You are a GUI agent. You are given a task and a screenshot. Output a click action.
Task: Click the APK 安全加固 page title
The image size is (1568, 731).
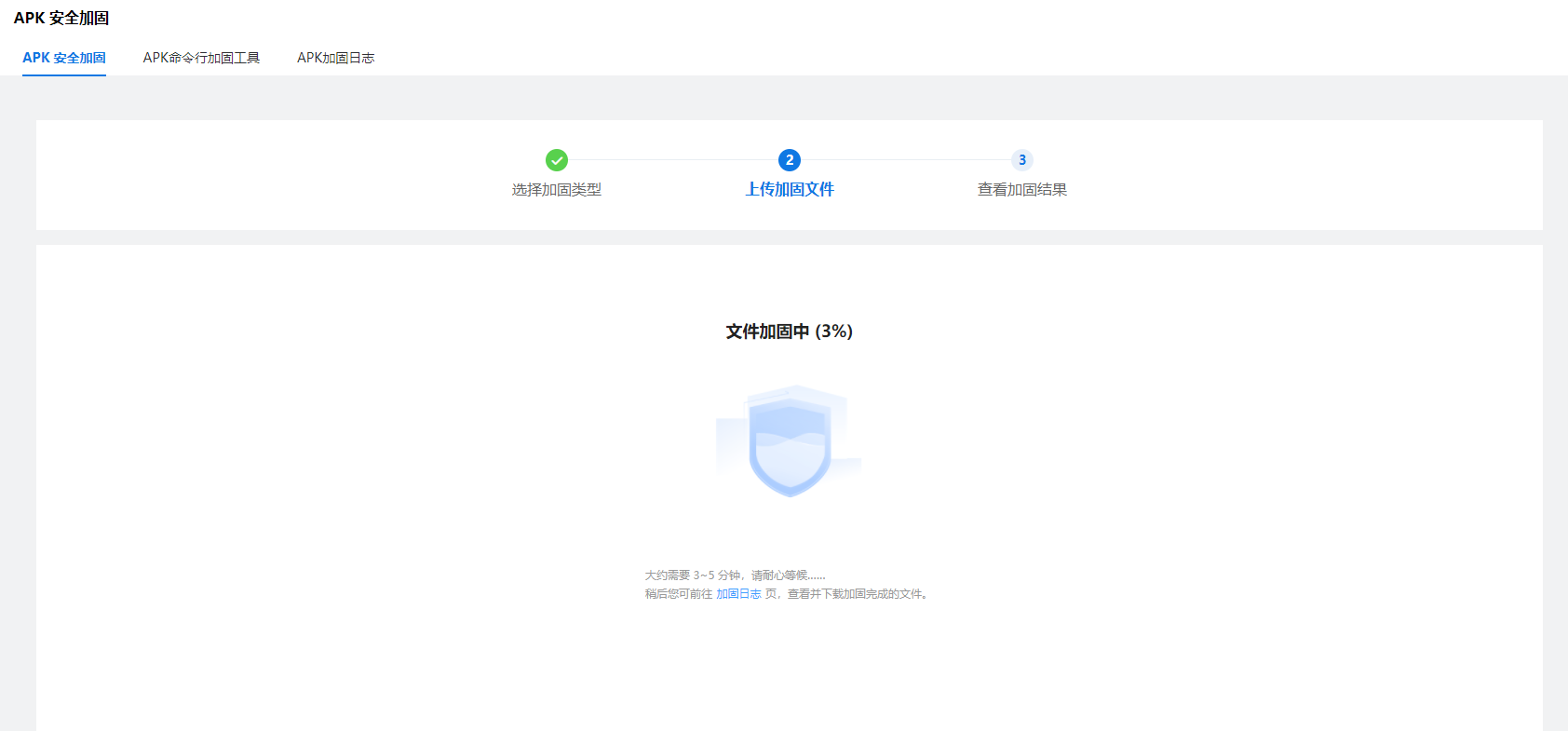pyautogui.click(x=61, y=18)
